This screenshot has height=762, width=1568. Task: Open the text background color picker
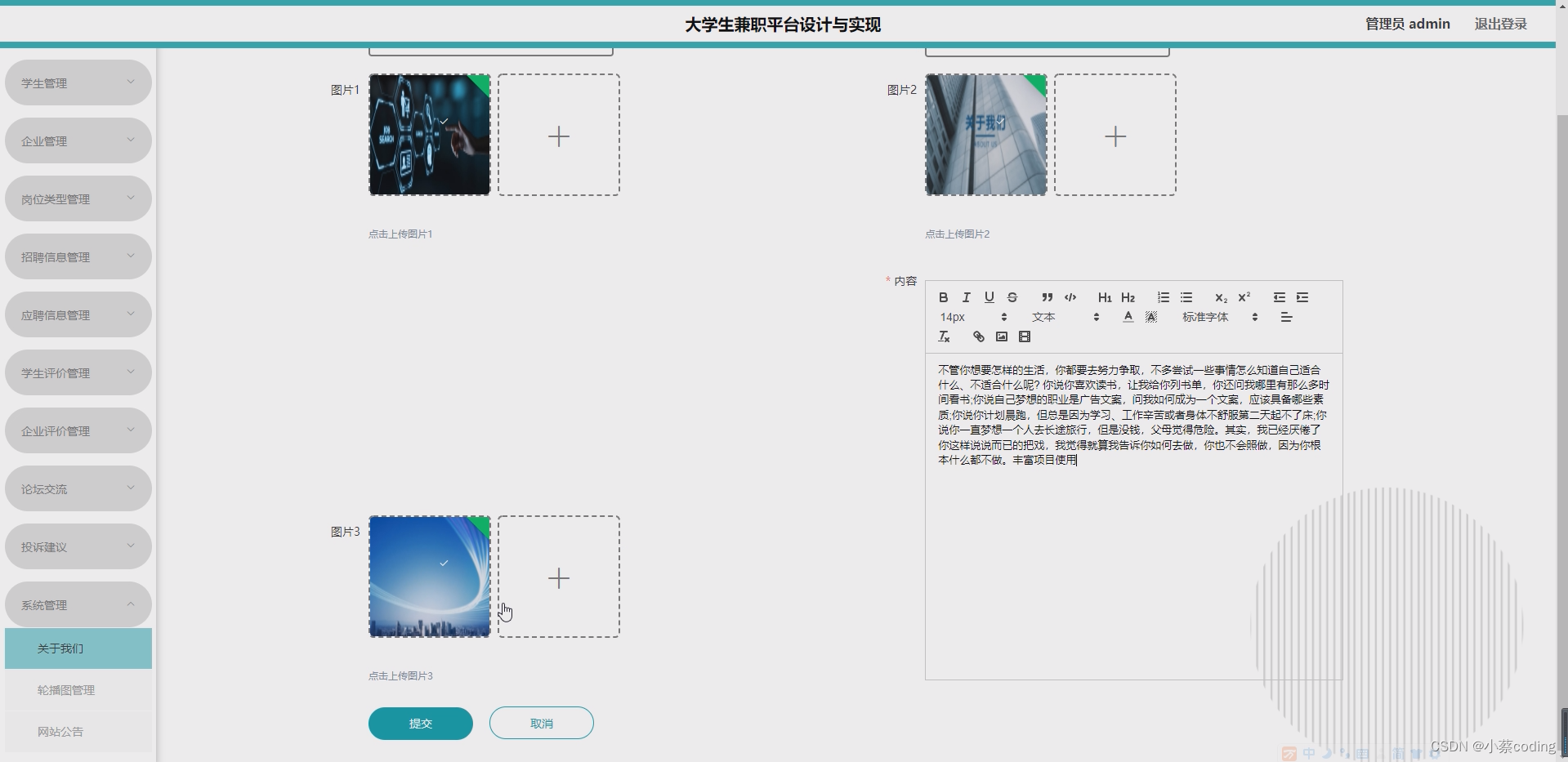click(1150, 317)
